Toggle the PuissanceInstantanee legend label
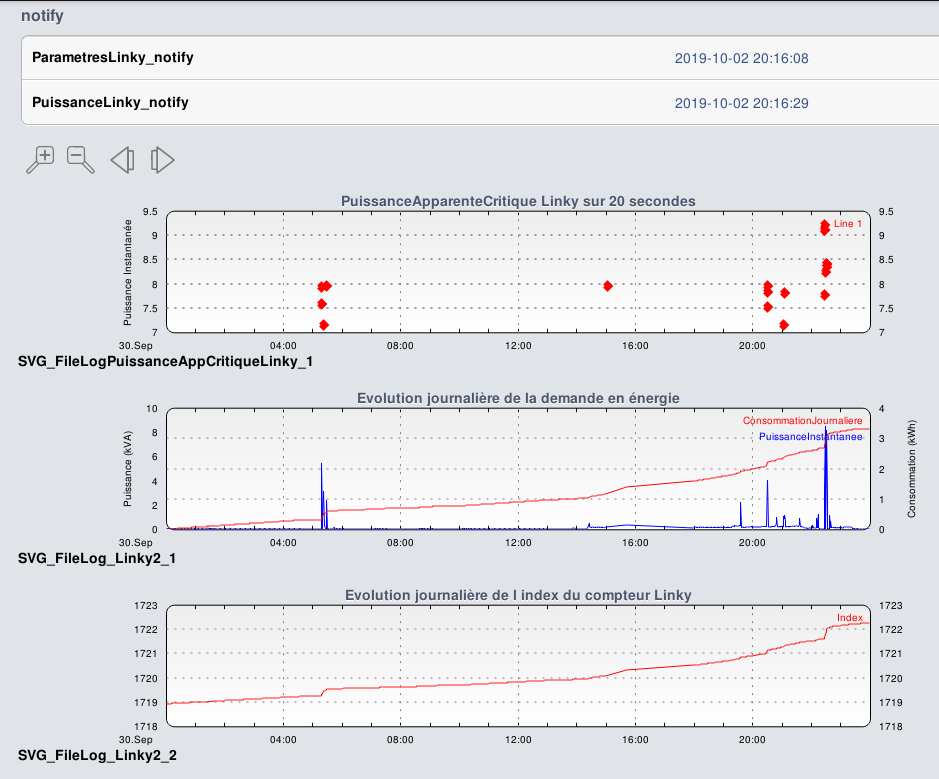The image size is (939, 779). [810, 437]
